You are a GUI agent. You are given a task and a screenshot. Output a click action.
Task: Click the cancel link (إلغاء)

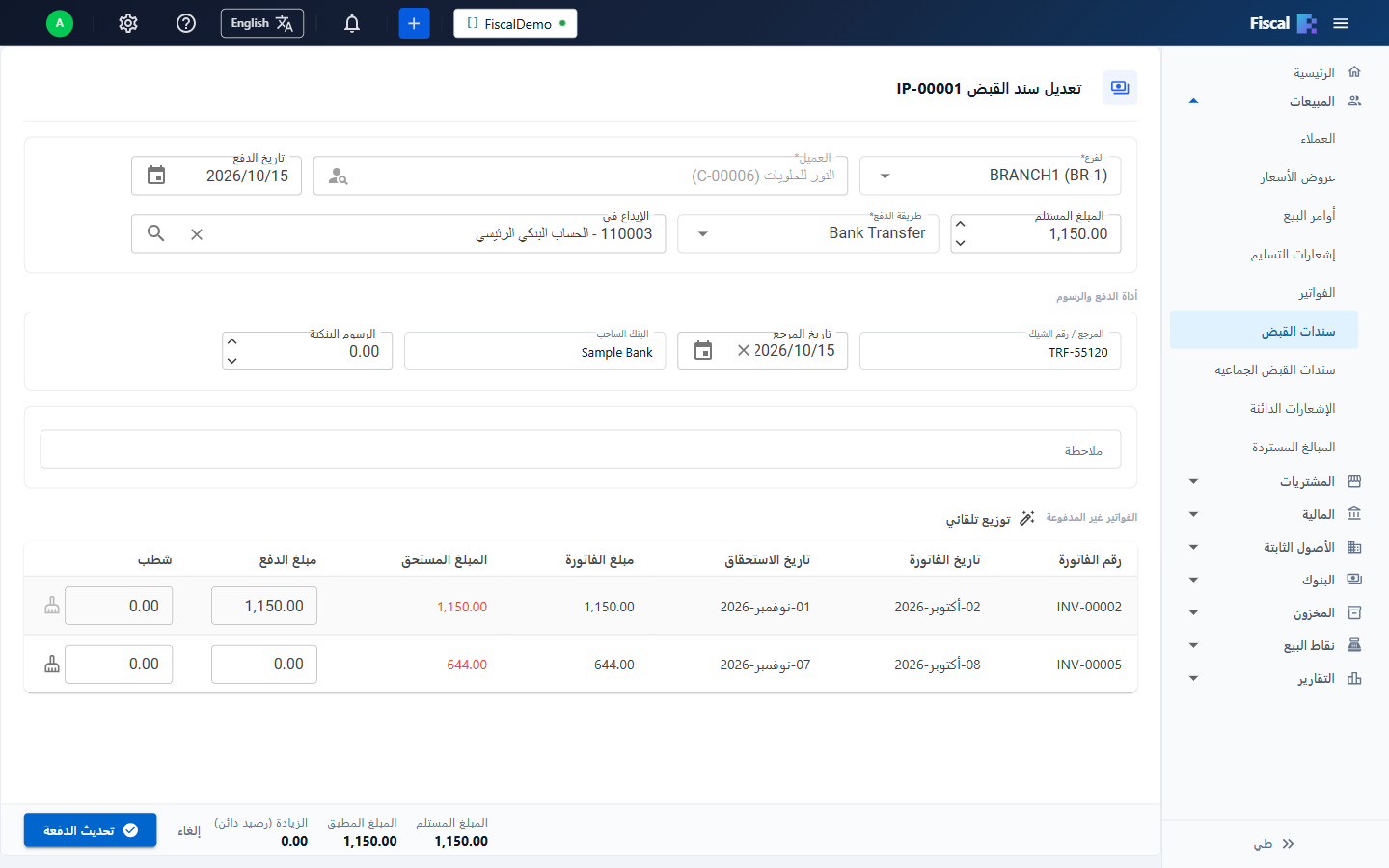[x=189, y=831]
